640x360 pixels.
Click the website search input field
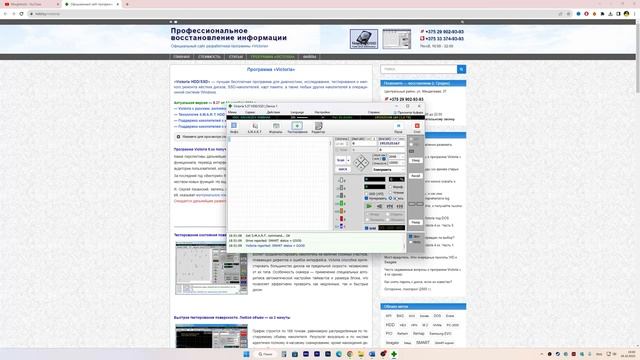point(419,69)
